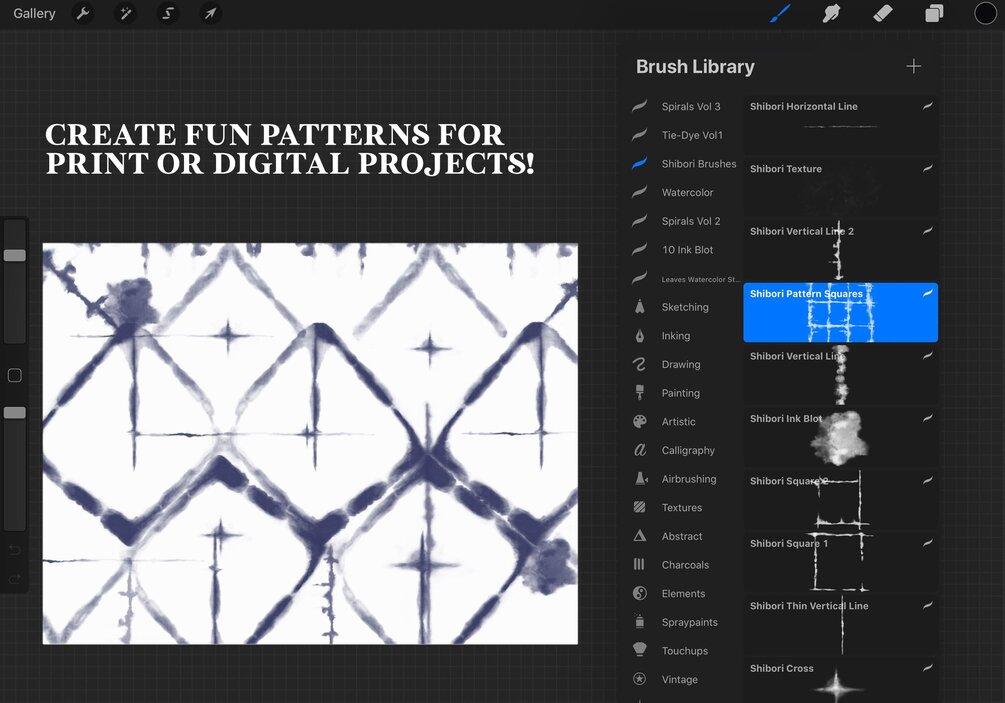Select the Paint brush tool
The width and height of the screenshot is (1005, 703).
coord(780,13)
